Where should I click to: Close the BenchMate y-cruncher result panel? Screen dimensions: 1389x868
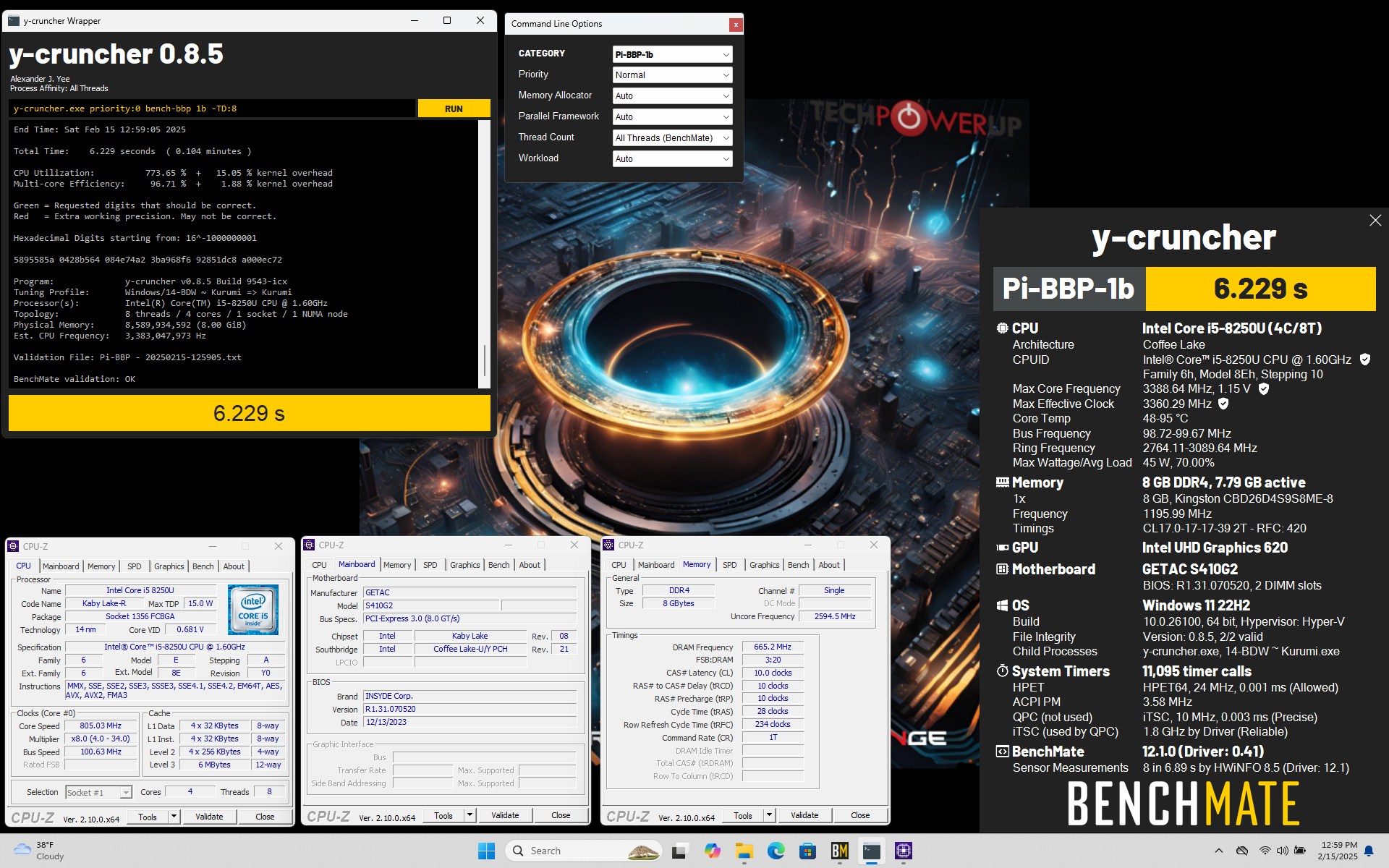(1375, 221)
